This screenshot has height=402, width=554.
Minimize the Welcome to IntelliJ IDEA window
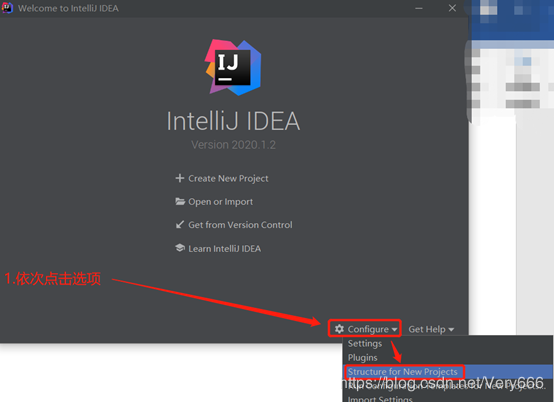(419, 8)
